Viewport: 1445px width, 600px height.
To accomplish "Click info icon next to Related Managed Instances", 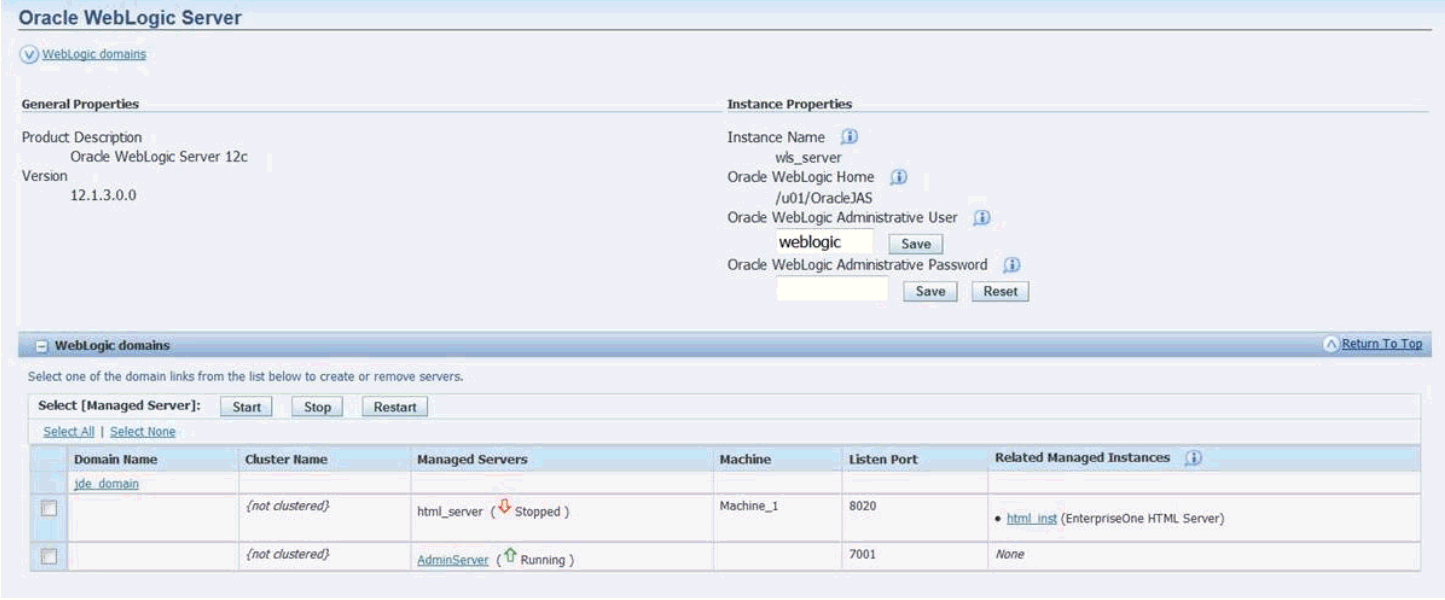I will (1192, 458).
